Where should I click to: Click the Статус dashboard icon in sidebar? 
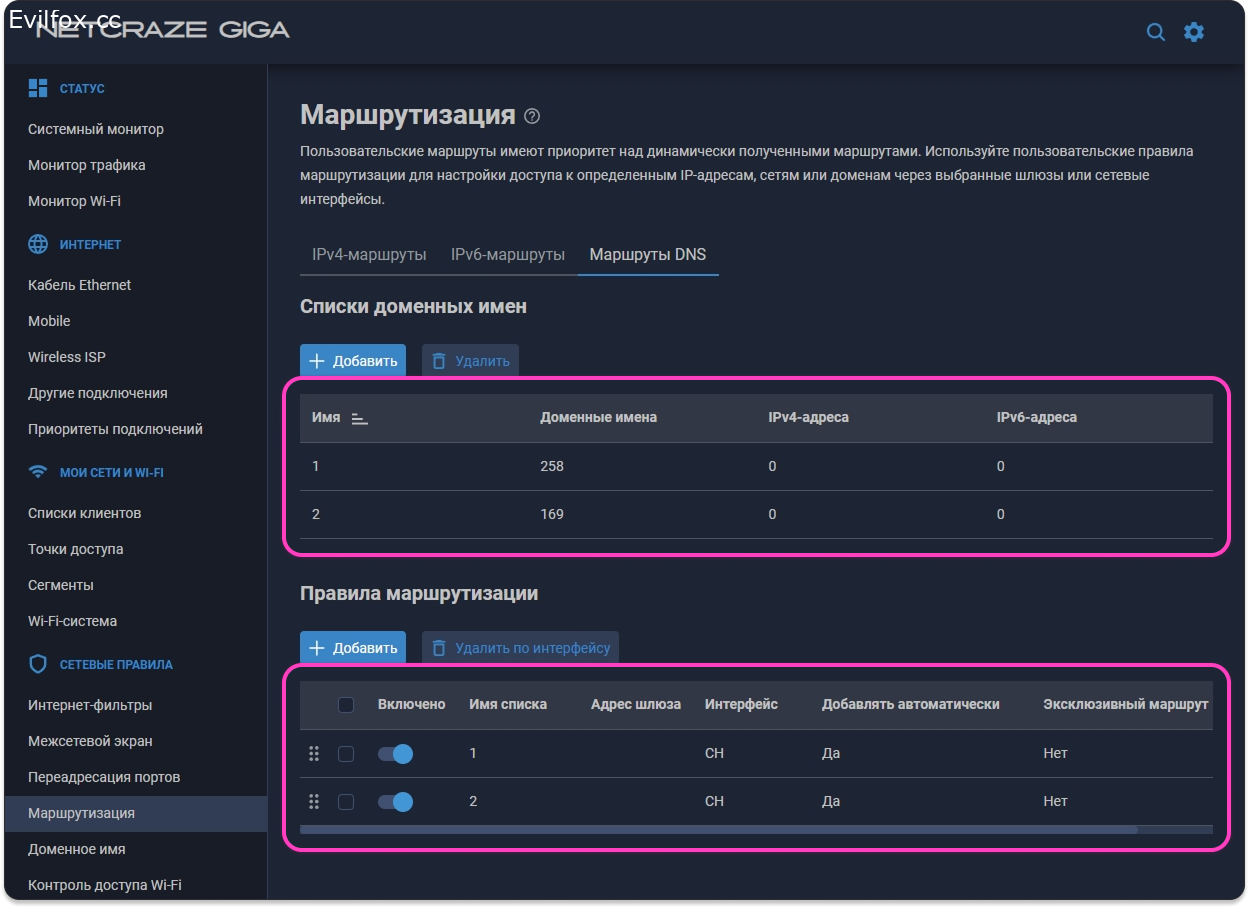click(38, 88)
